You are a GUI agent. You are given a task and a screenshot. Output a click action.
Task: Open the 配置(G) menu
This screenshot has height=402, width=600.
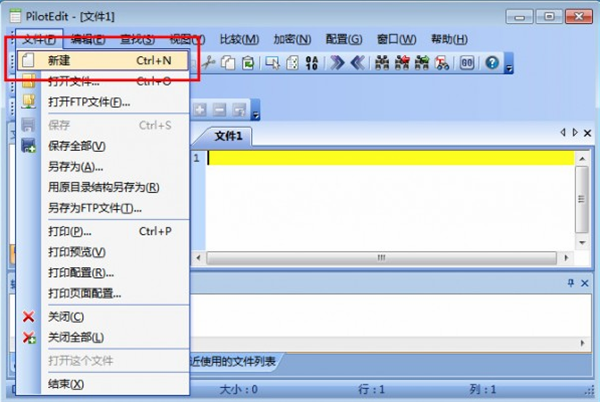pos(344,39)
